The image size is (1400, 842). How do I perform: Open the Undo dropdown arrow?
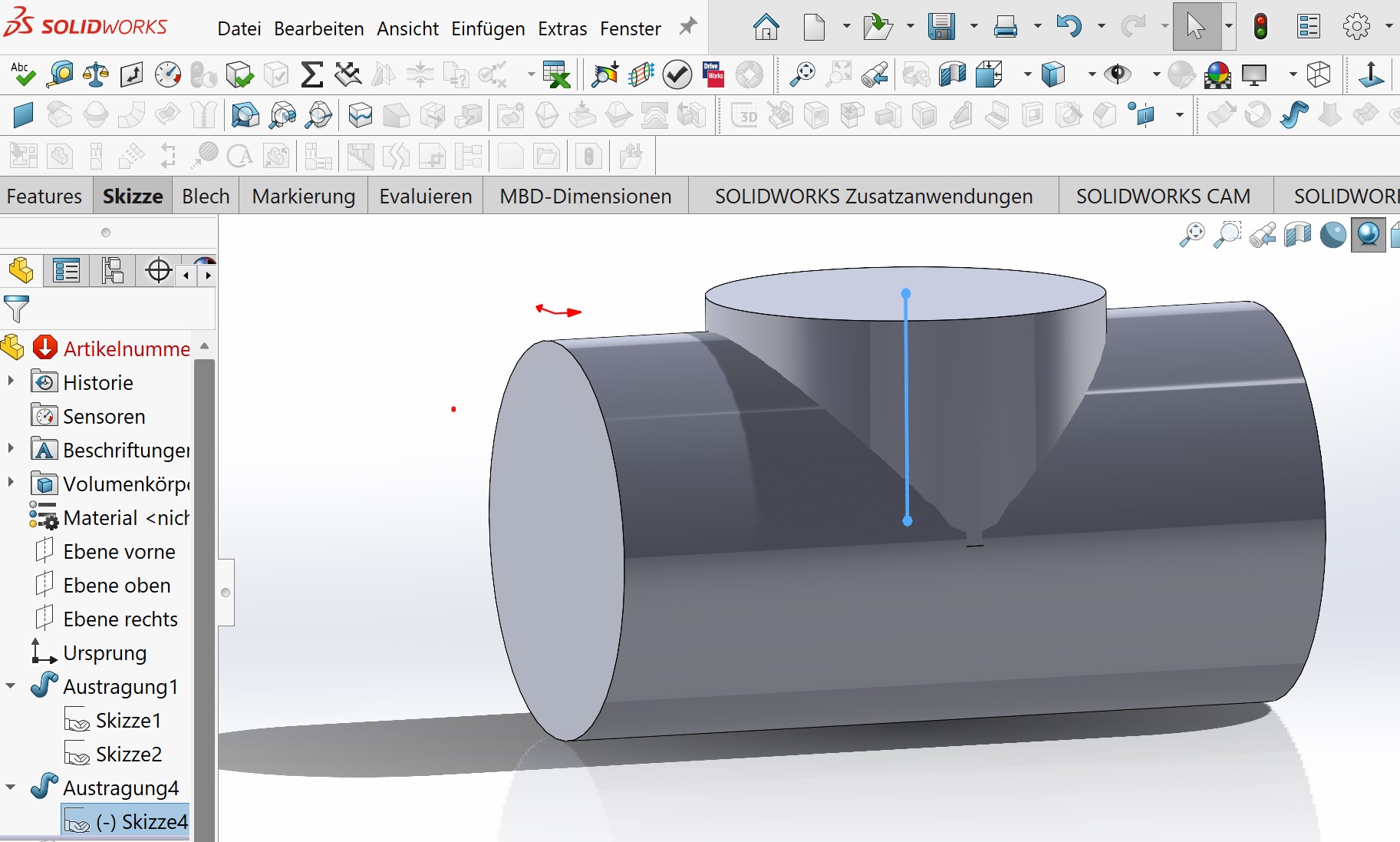coord(1101,27)
